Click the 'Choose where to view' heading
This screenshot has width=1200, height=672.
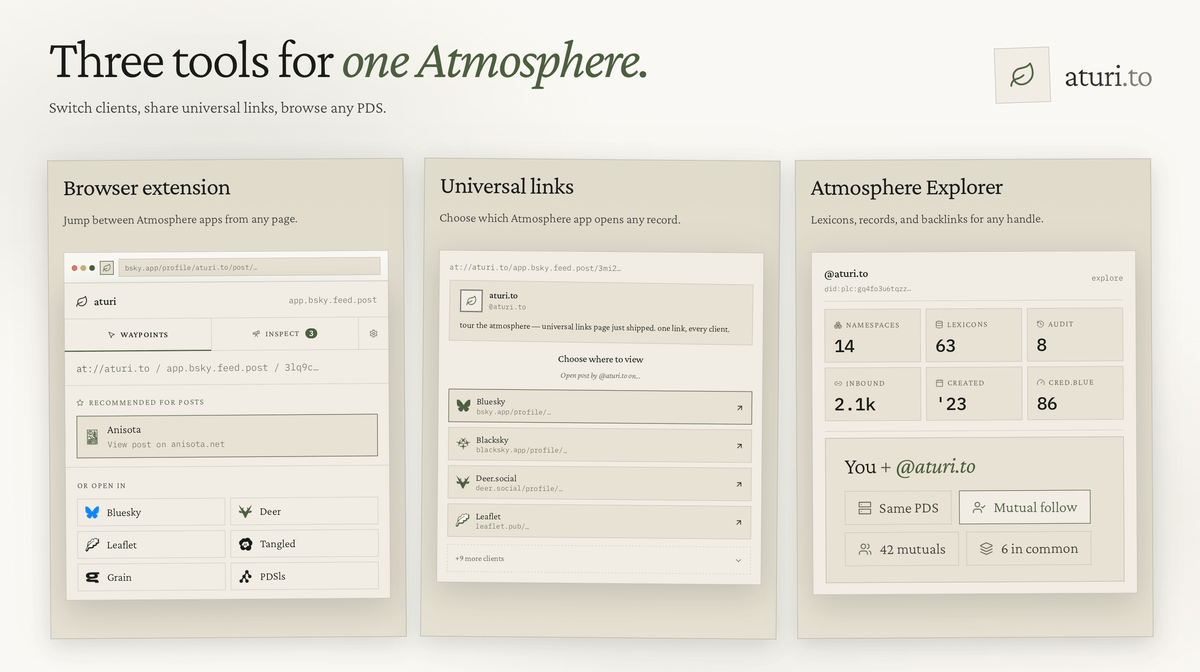pos(600,359)
